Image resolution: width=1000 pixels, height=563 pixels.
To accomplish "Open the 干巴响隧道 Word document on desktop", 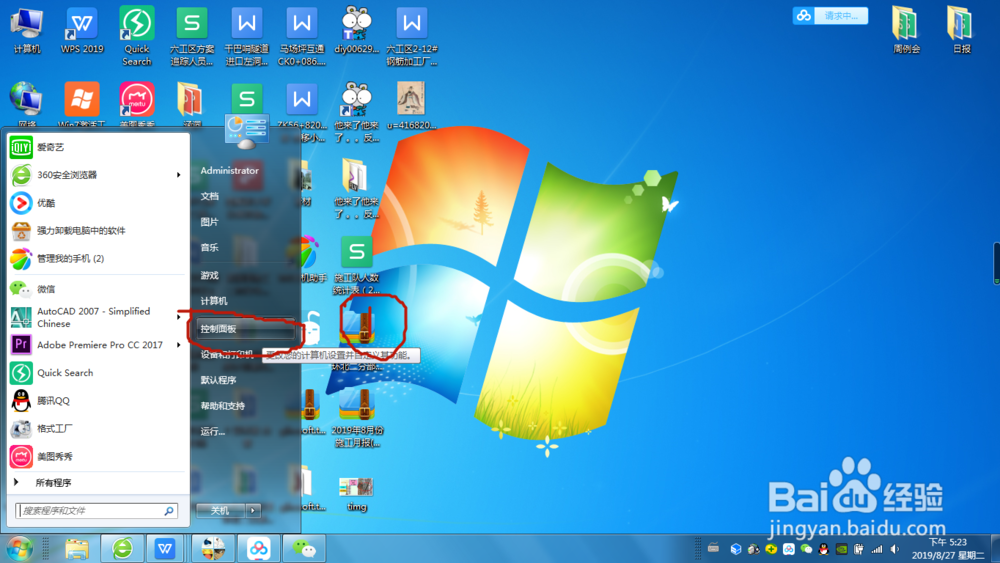I will pos(247,36).
